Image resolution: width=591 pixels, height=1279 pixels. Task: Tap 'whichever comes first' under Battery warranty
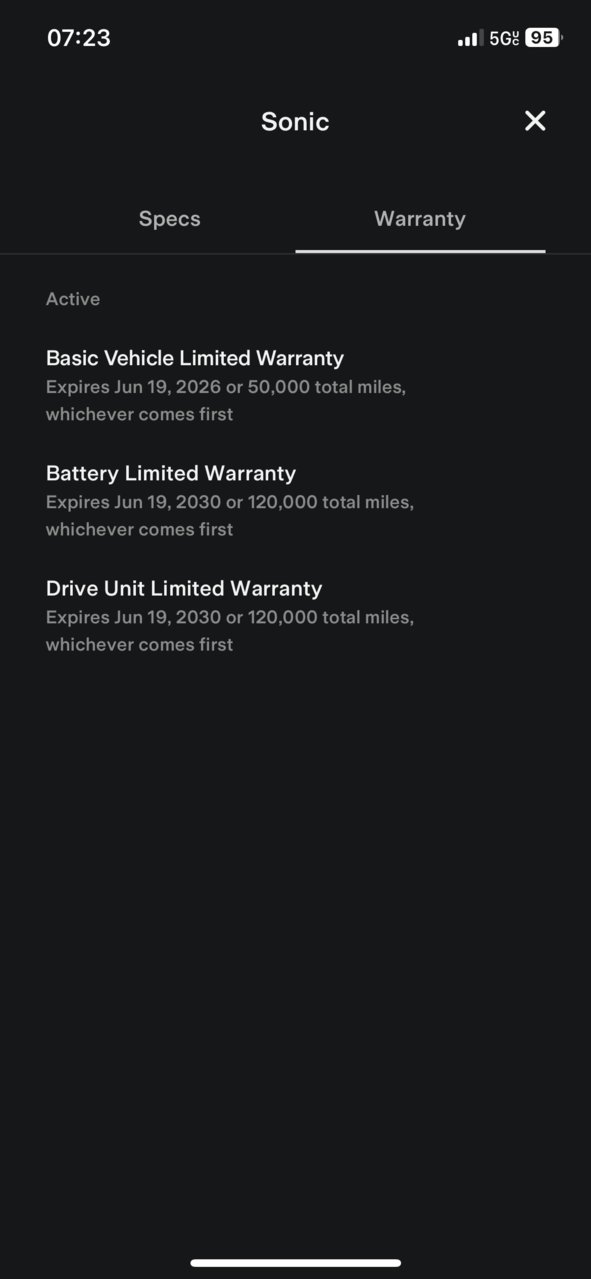tap(139, 529)
